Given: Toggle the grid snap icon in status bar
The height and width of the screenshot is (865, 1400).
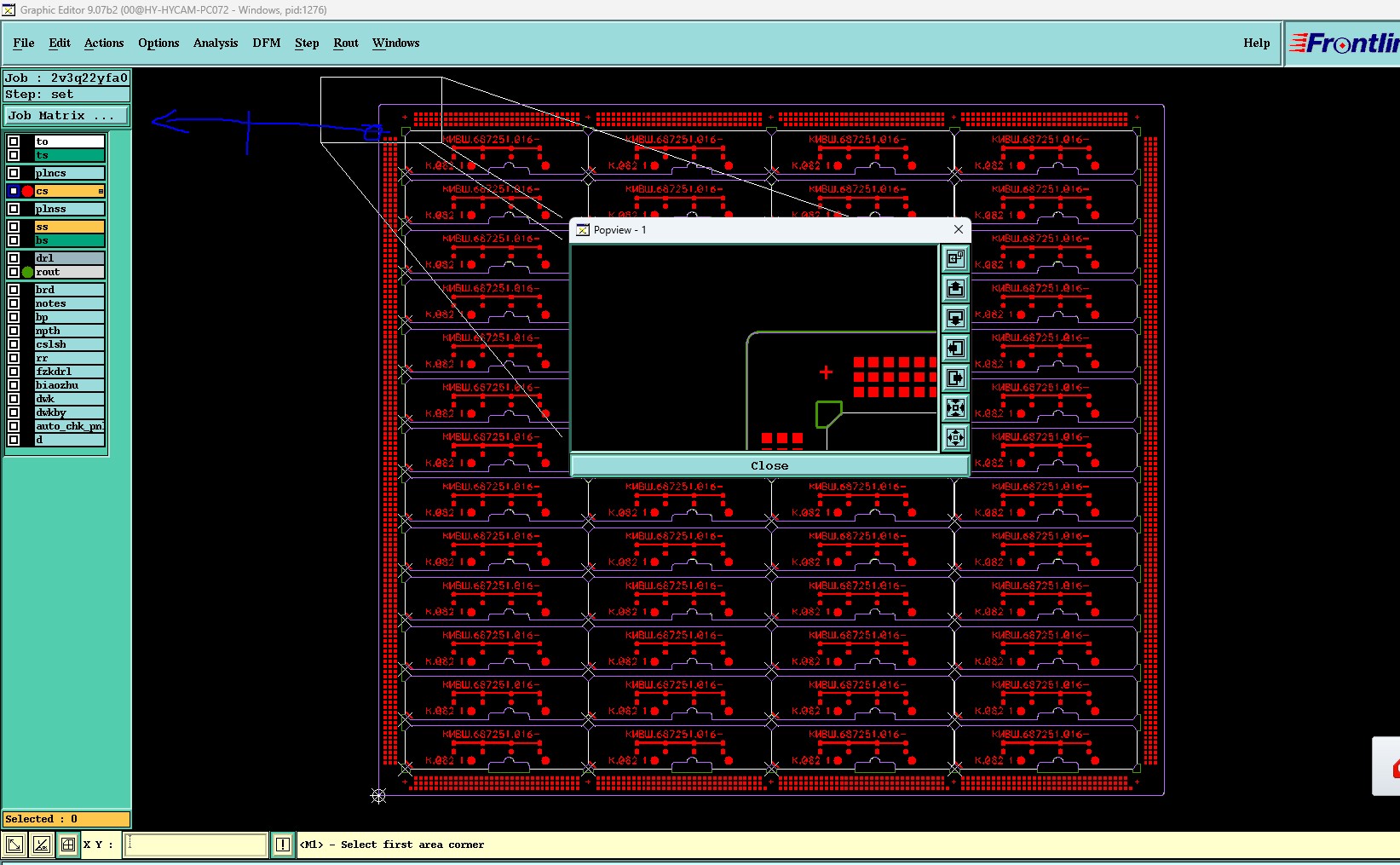Looking at the screenshot, I should coord(68,845).
